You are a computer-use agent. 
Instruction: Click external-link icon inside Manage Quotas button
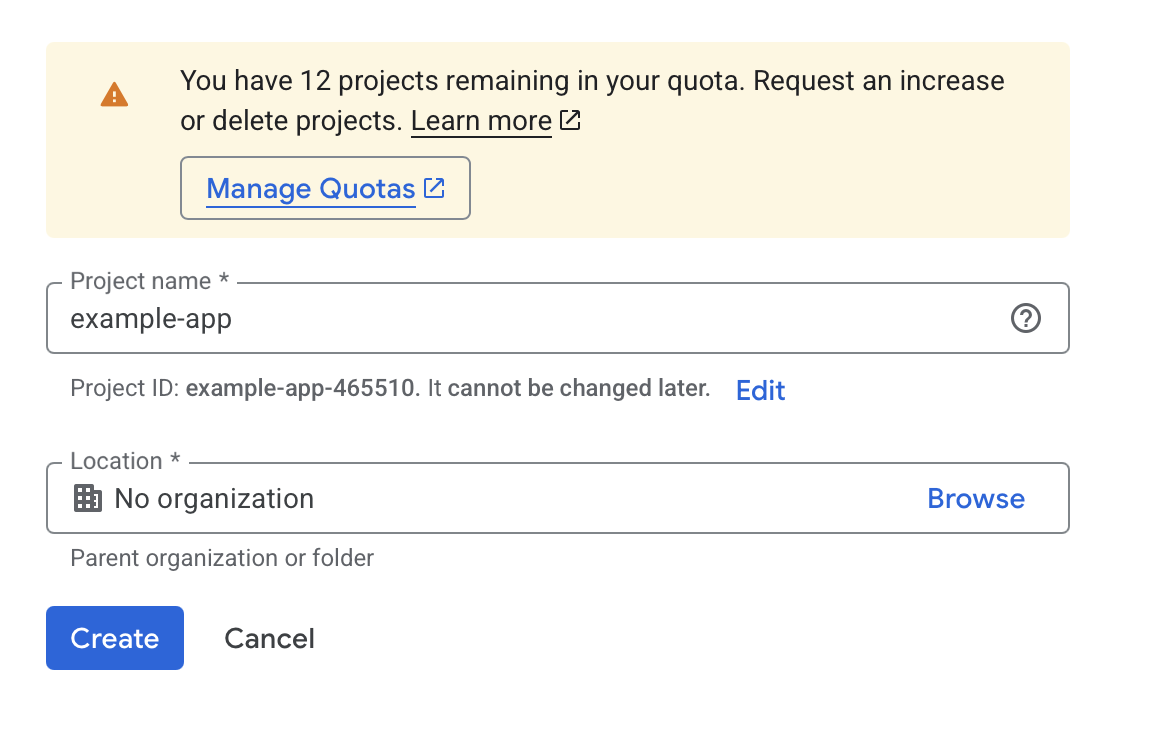434,188
